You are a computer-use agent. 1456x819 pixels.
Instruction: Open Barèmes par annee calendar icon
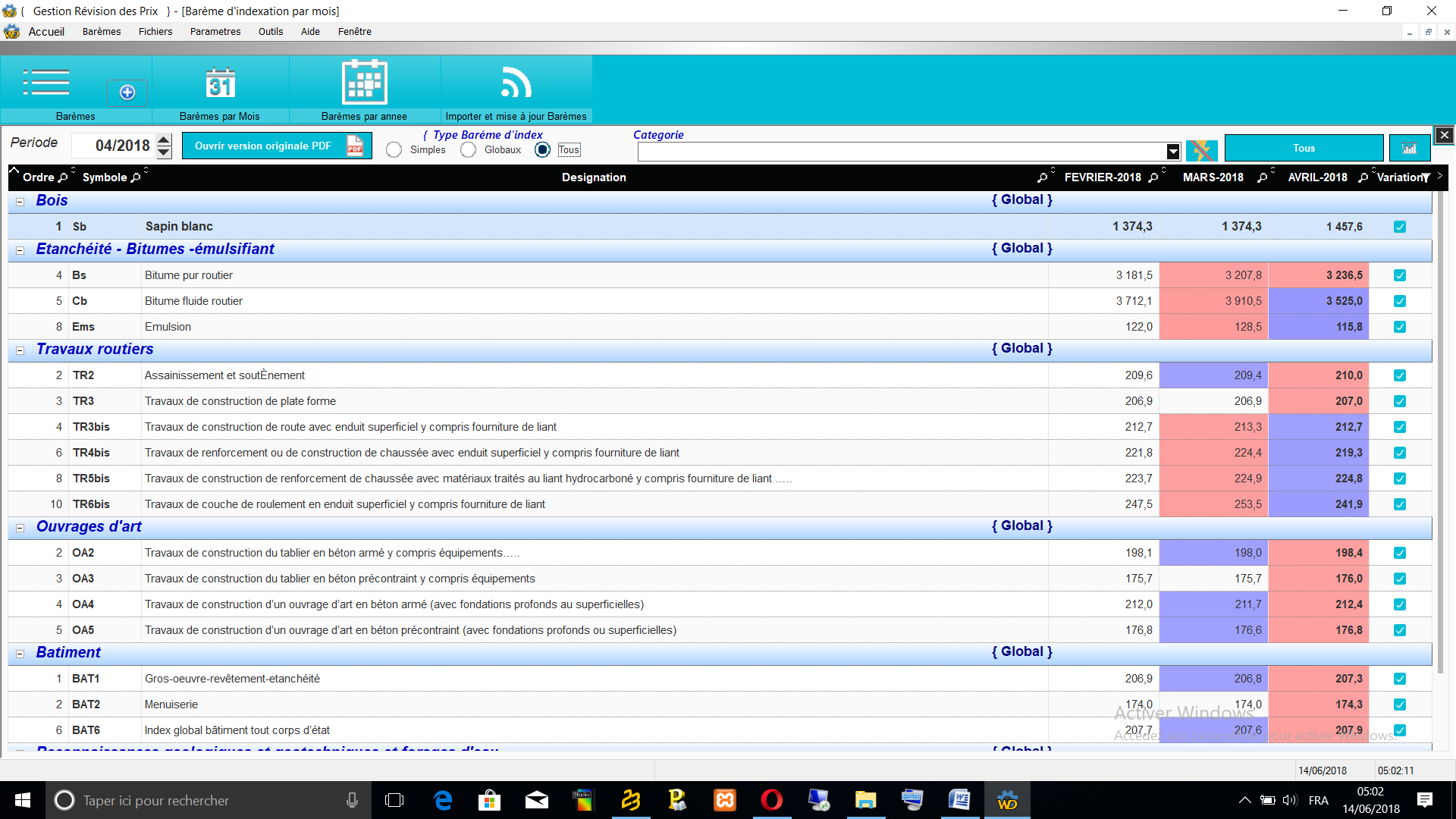pos(364,82)
